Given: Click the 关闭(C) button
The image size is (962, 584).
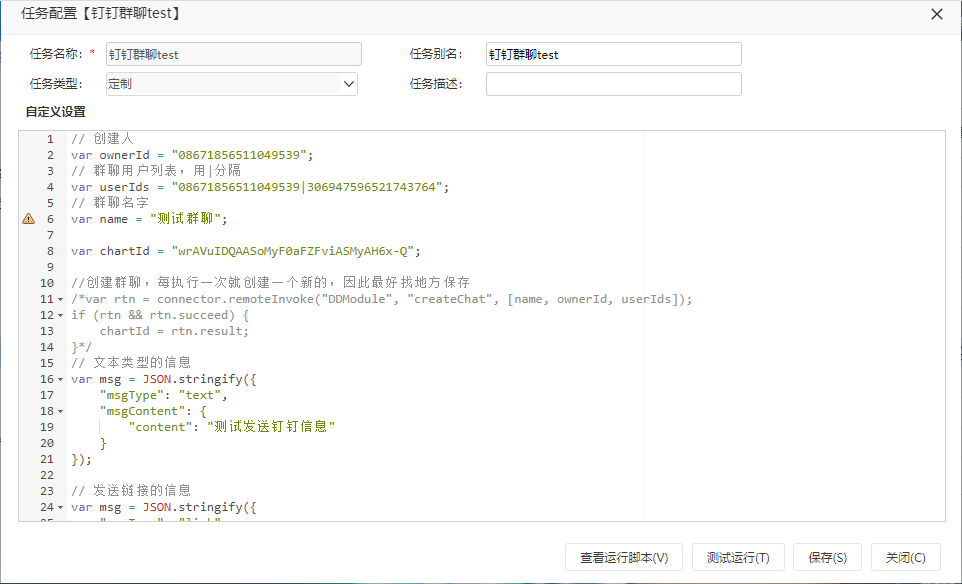Looking at the screenshot, I should (x=906, y=557).
